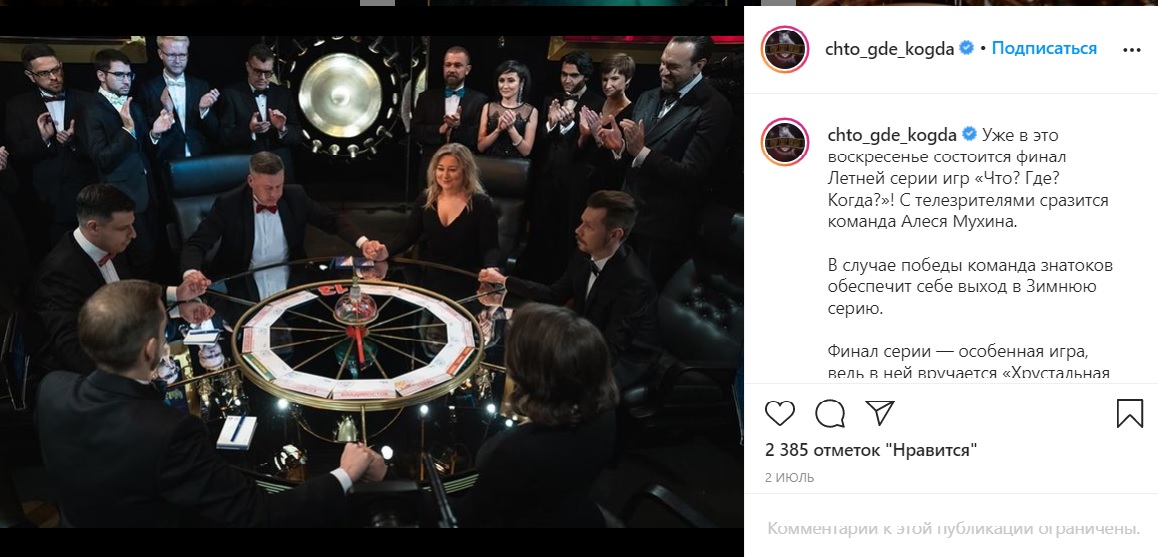Image resolution: width=1158 pixels, height=557 pixels.
Task: Click the verified badge in the post header
Action: click(967, 48)
